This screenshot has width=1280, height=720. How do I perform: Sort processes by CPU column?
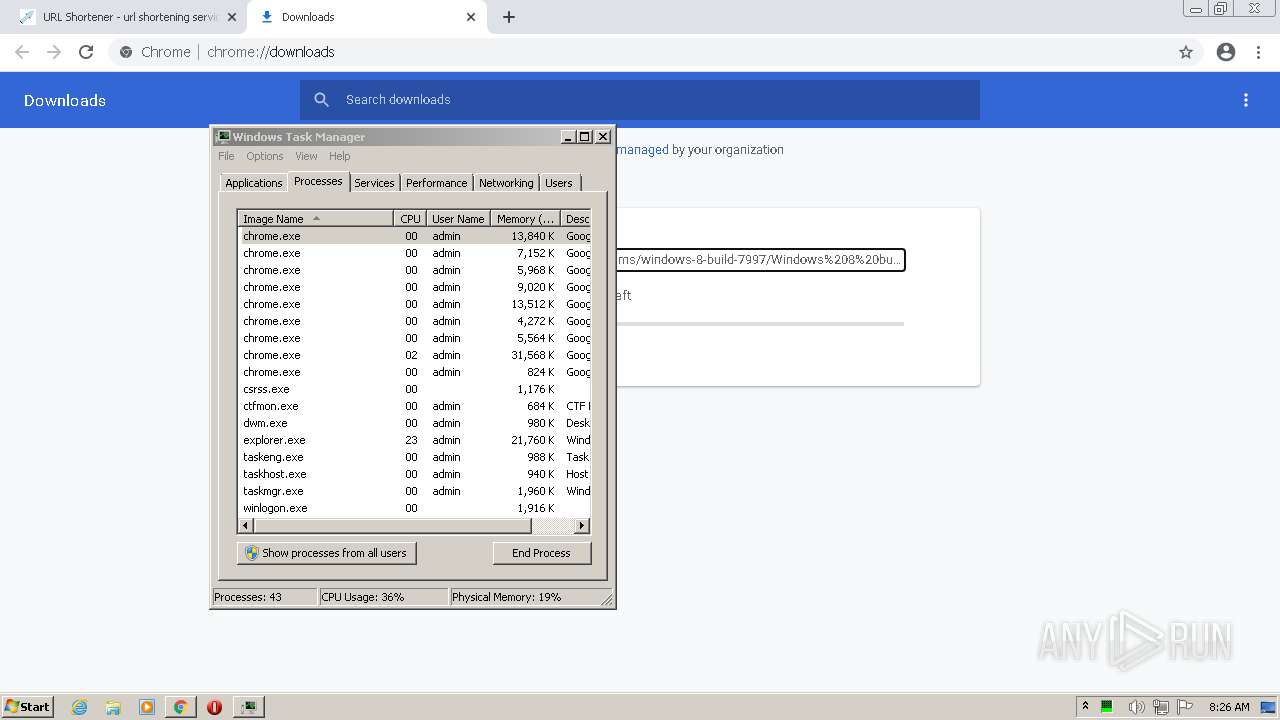pyautogui.click(x=411, y=219)
